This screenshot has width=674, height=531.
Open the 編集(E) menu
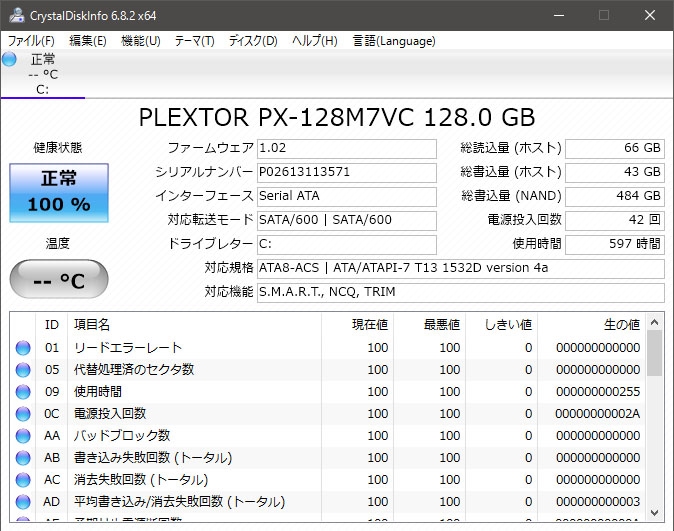point(88,41)
